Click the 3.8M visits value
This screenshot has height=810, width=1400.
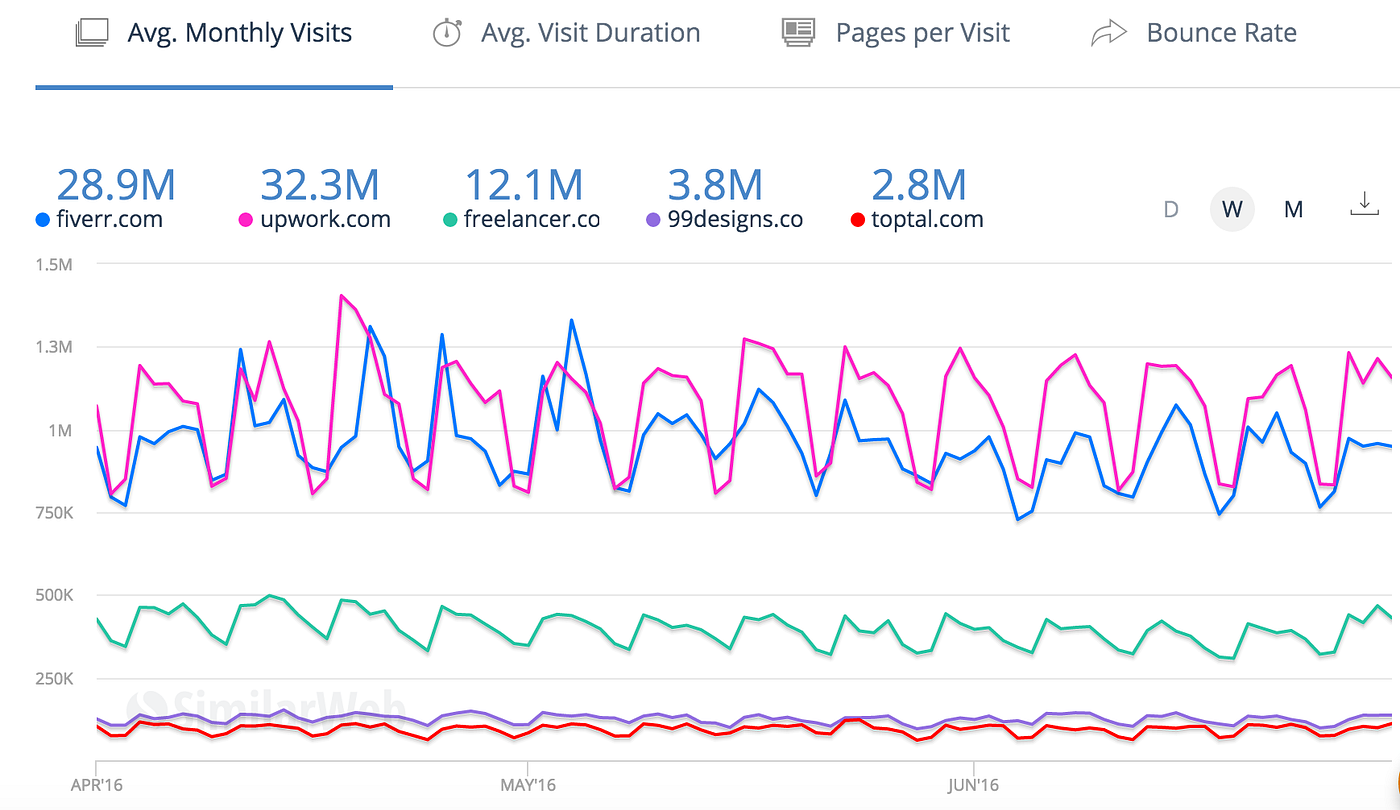[x=715, y=185]
